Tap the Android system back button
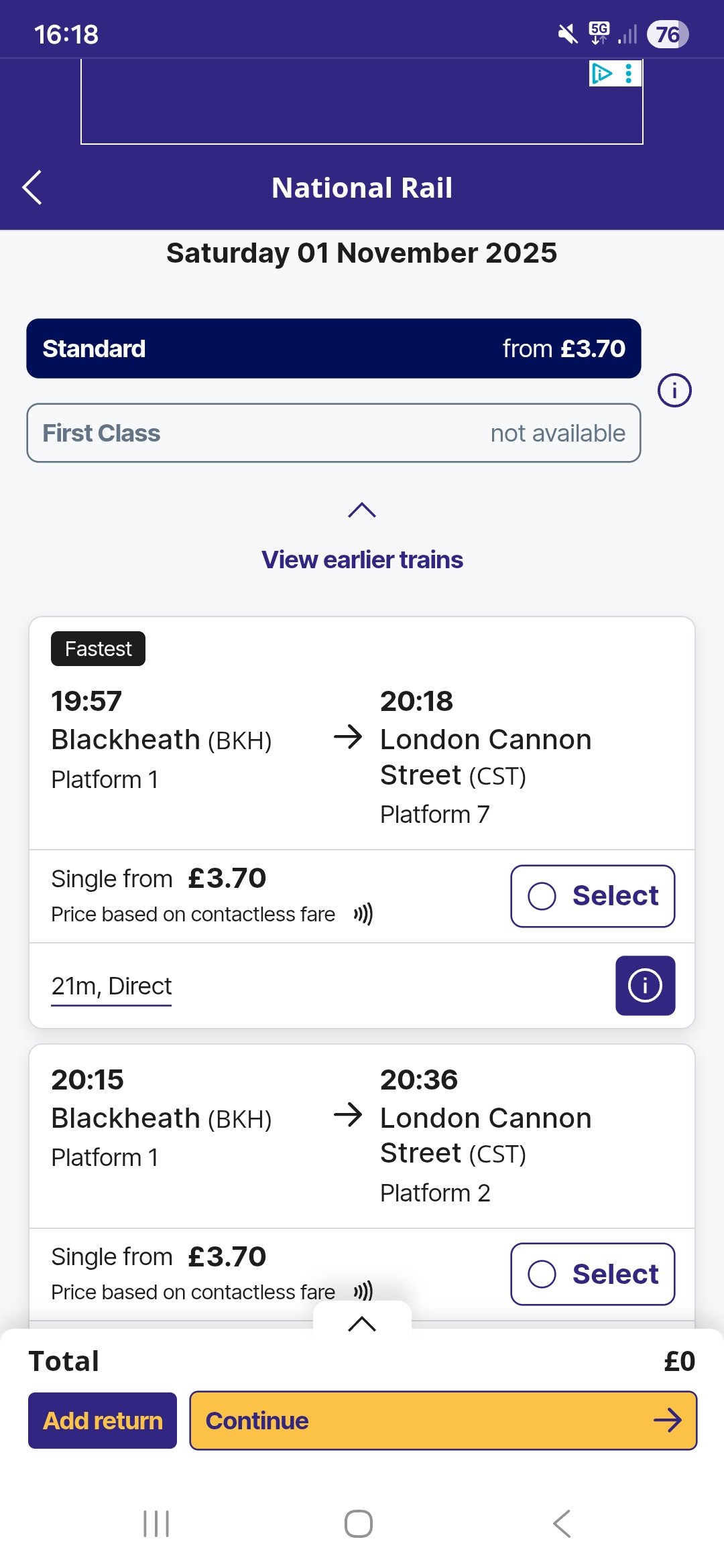This screenshot has height=1568, width=724. click(x=562, y=1523)
